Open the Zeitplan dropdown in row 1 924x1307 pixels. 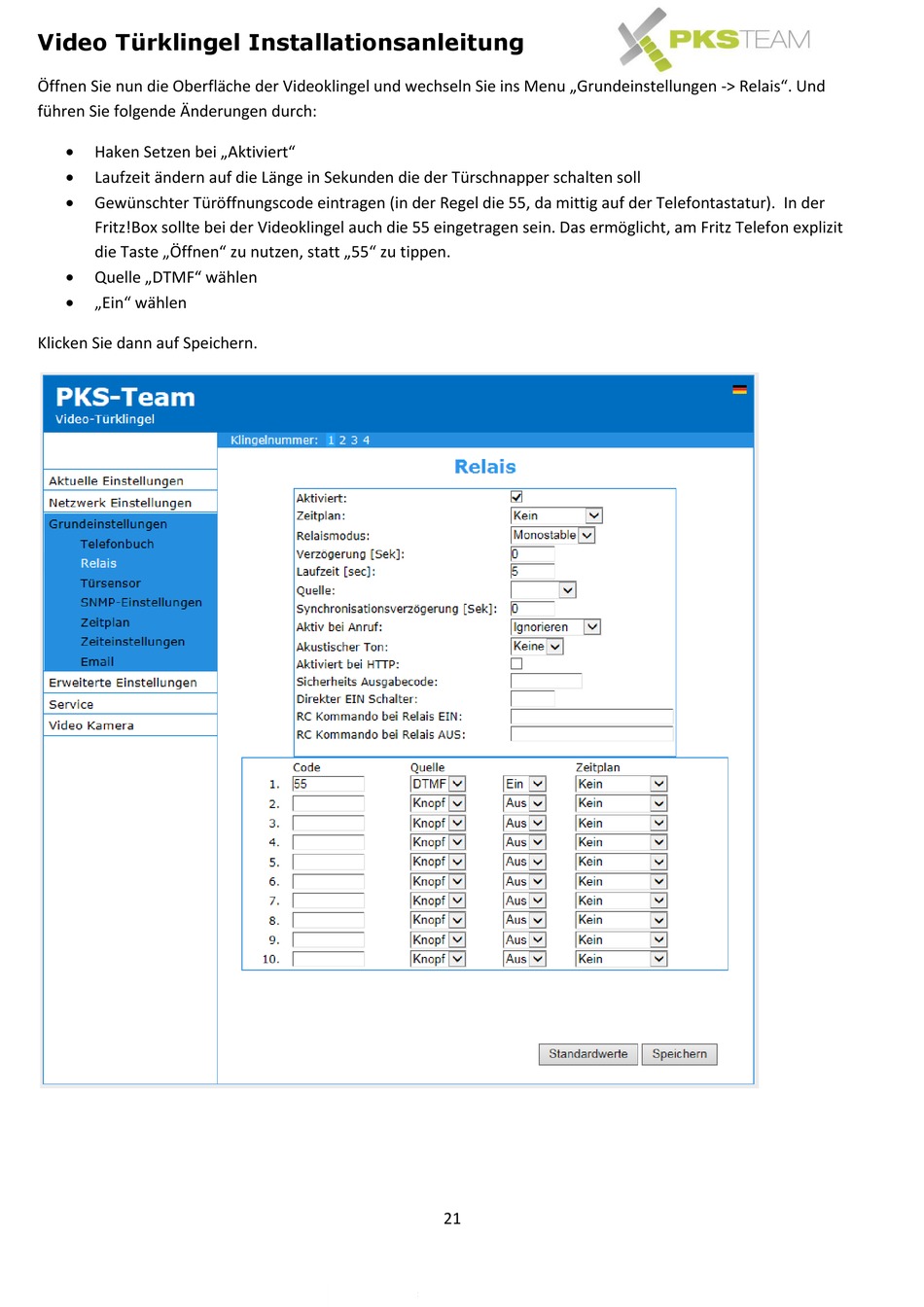click(x=621, y=784)
